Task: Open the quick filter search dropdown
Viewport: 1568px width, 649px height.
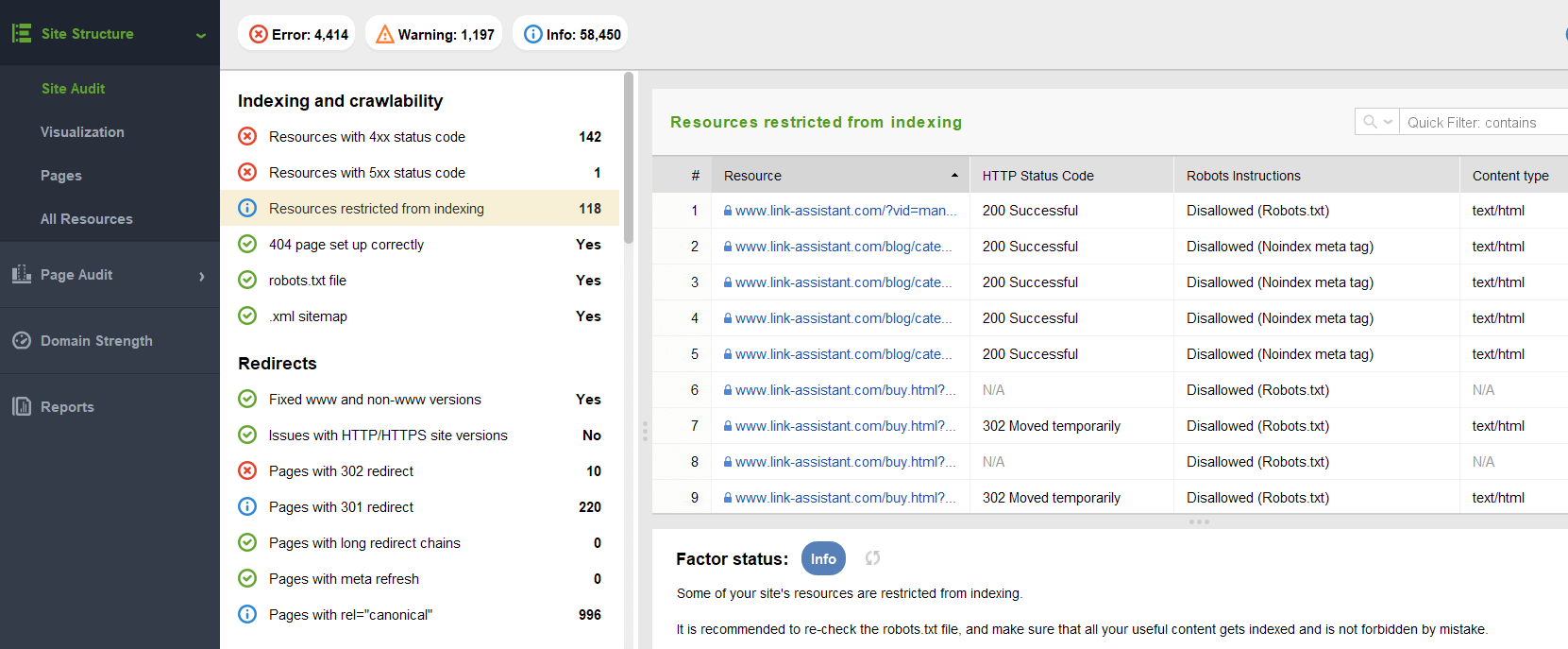Action: (x=1377, y=122)
